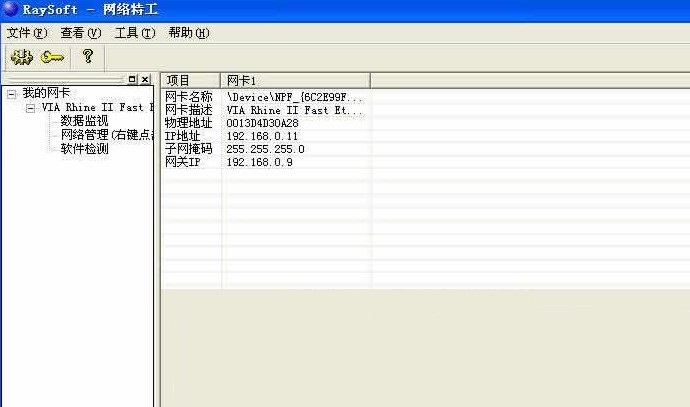Viewport: 690px width, 407px height.
Task: Click the 网卡1 column header
Action: coord(295,81)
